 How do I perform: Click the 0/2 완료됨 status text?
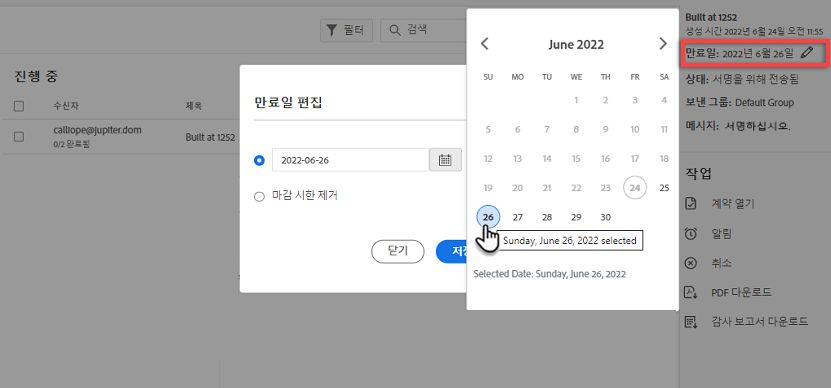pos(72,144)
